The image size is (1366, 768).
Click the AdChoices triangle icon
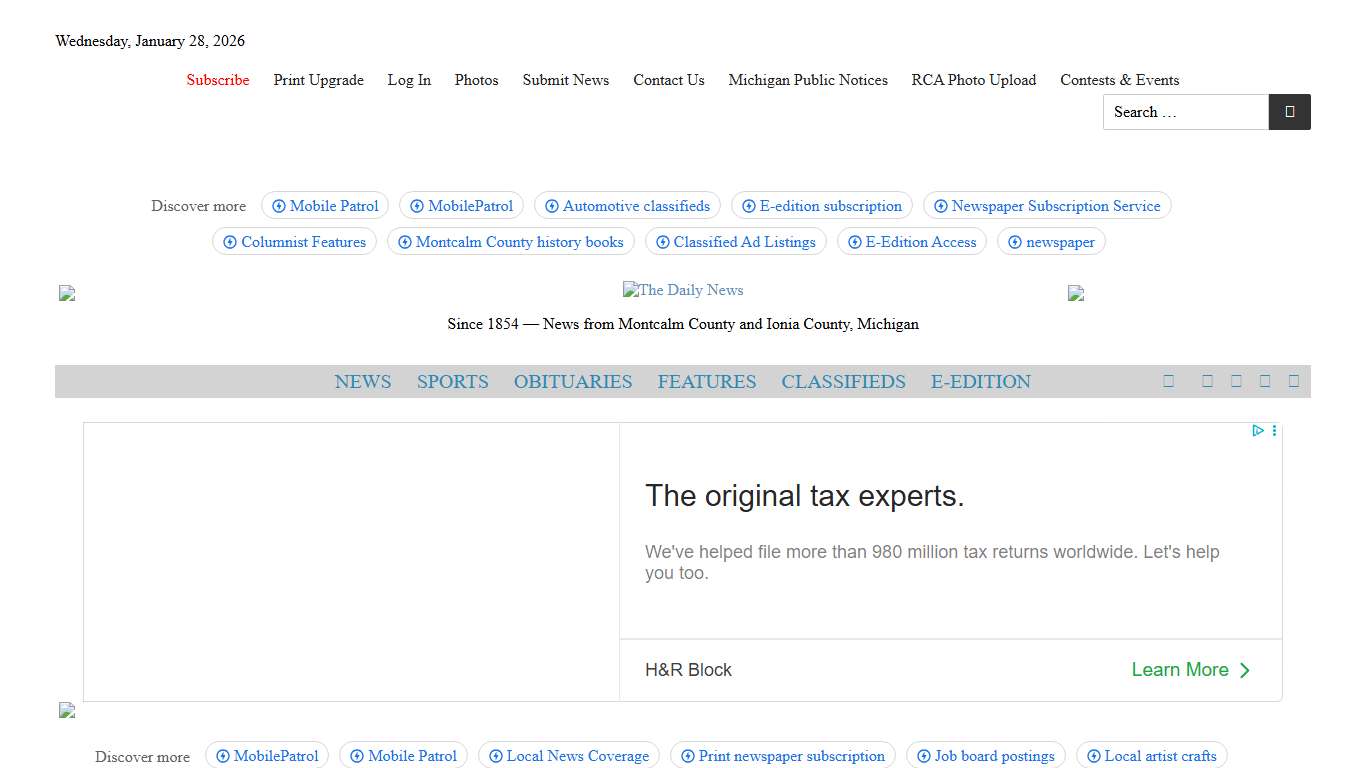(1258, 431)
